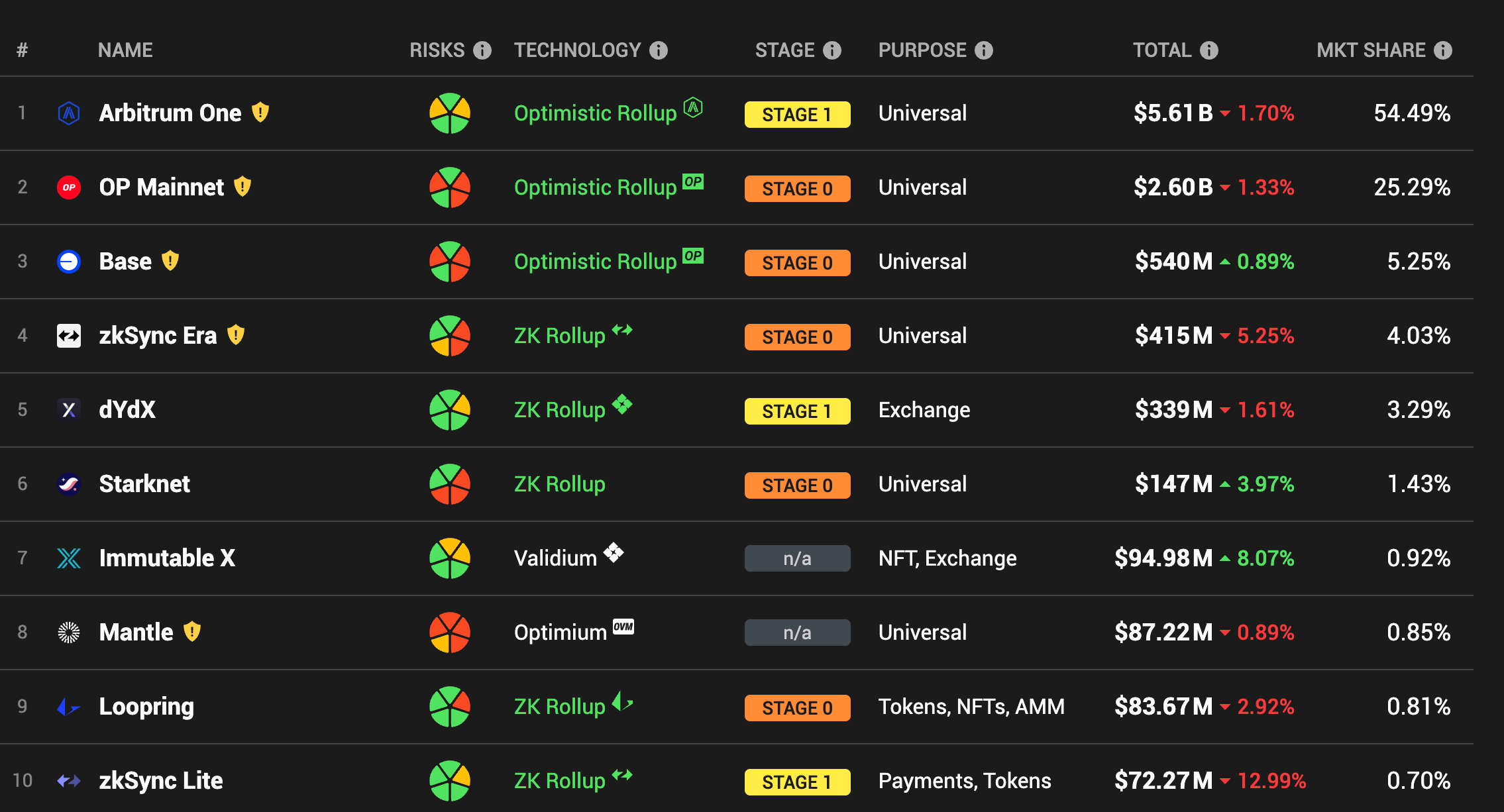Viewport: 1504px width, 812px height.
Task: Click the TOTAL column info icon
Action: [x=1209, y=50]
